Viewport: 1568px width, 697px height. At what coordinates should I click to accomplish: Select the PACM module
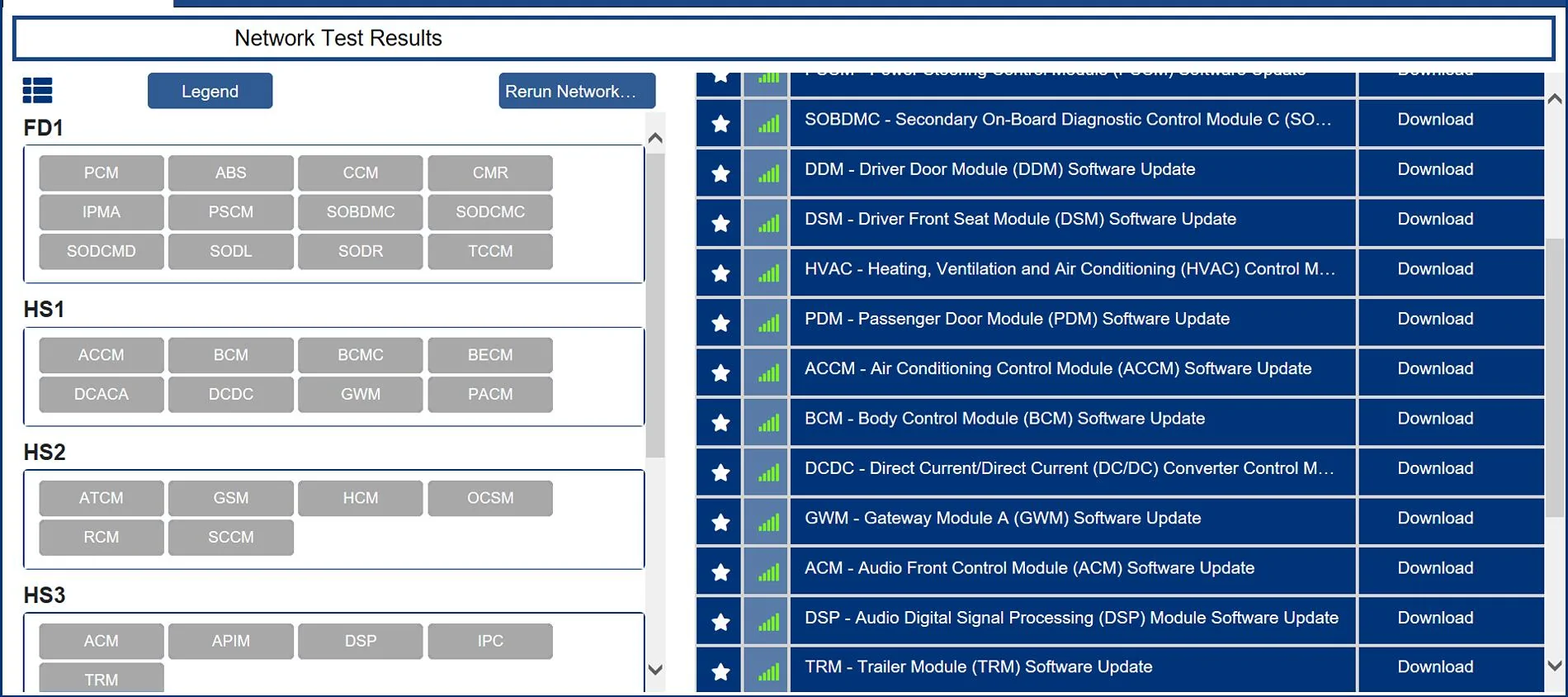[x=490, y=395]
